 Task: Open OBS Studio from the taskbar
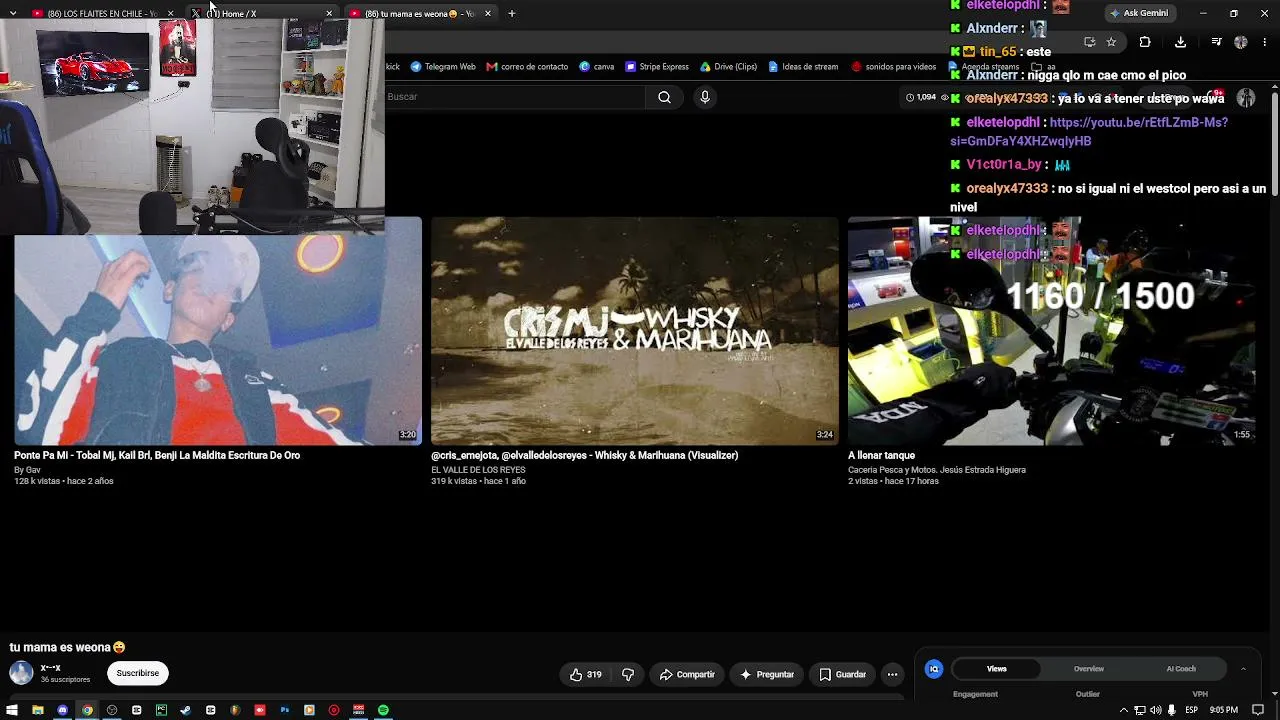(x=112, y=710)
